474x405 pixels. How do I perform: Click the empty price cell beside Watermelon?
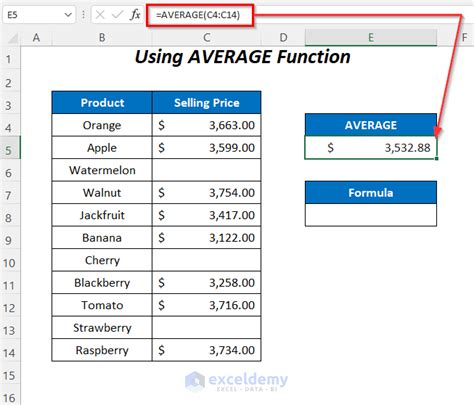(x=207, y=170)
